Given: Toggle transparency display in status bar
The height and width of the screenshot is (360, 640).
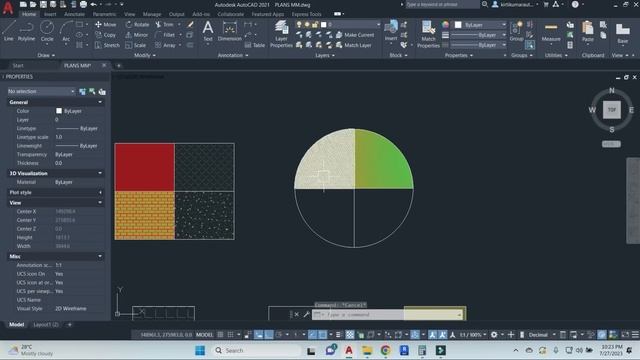Looking at the screenshot, I should (x=350, y=335).
